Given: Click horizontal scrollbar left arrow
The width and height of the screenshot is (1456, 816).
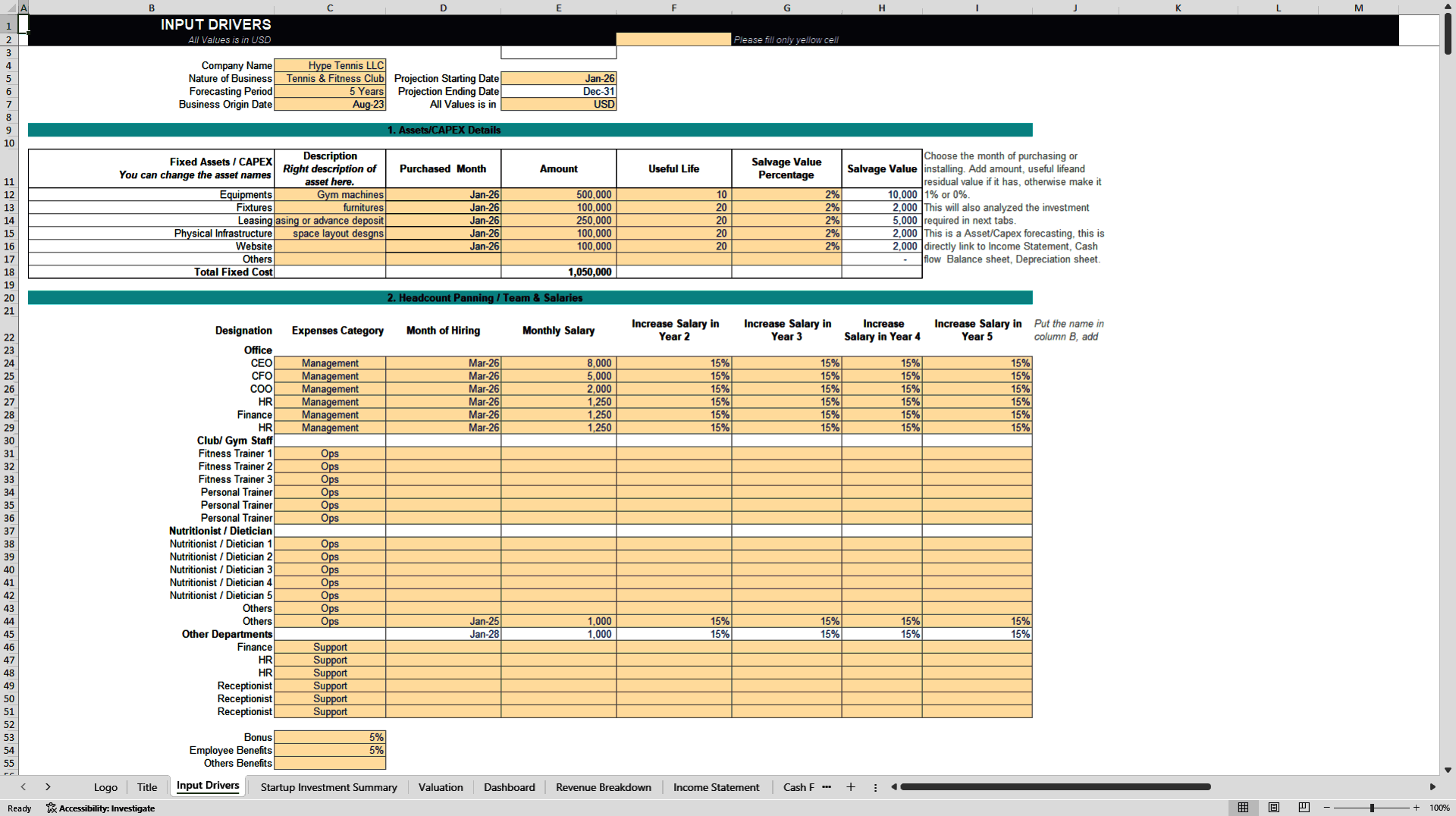Looking at the screenshot, I should click(x=894, y=787).
